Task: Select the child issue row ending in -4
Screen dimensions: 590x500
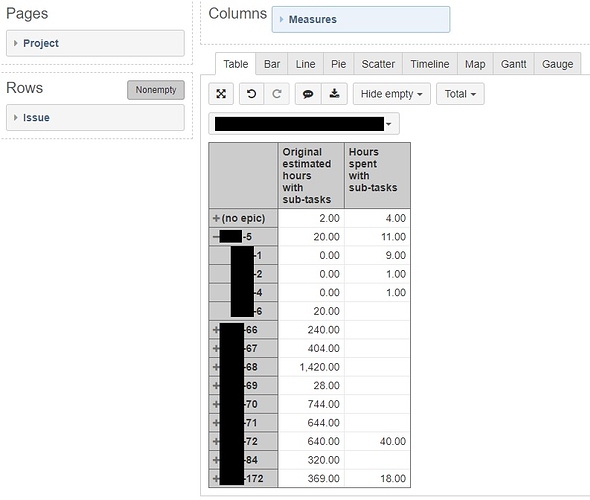Action: coord(243,293)
